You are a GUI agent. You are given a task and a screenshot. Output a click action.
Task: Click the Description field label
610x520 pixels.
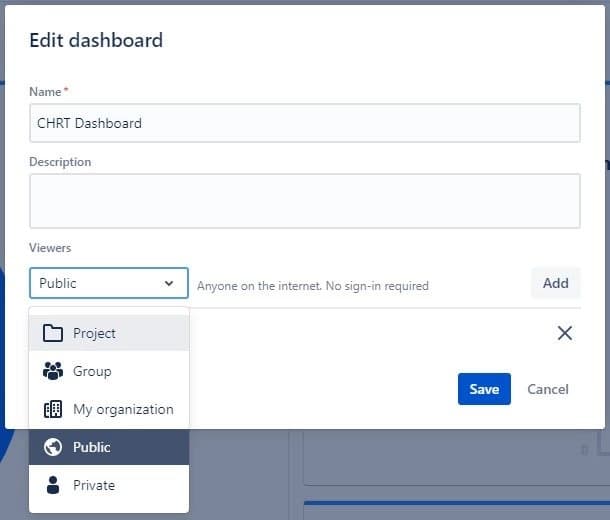[60, 162]
